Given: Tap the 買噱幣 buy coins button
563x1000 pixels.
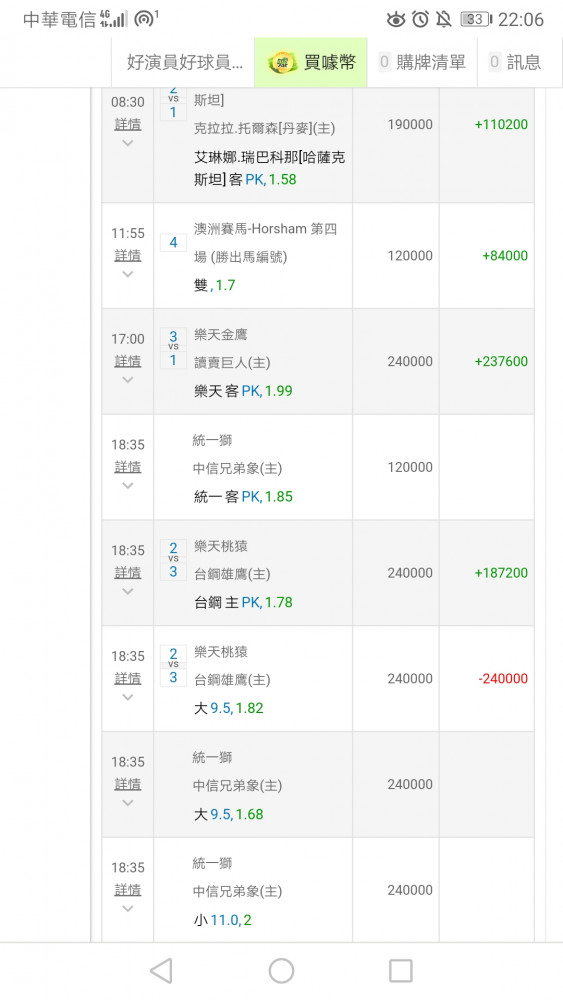Looking at the screenshot, I should point(311,62).
